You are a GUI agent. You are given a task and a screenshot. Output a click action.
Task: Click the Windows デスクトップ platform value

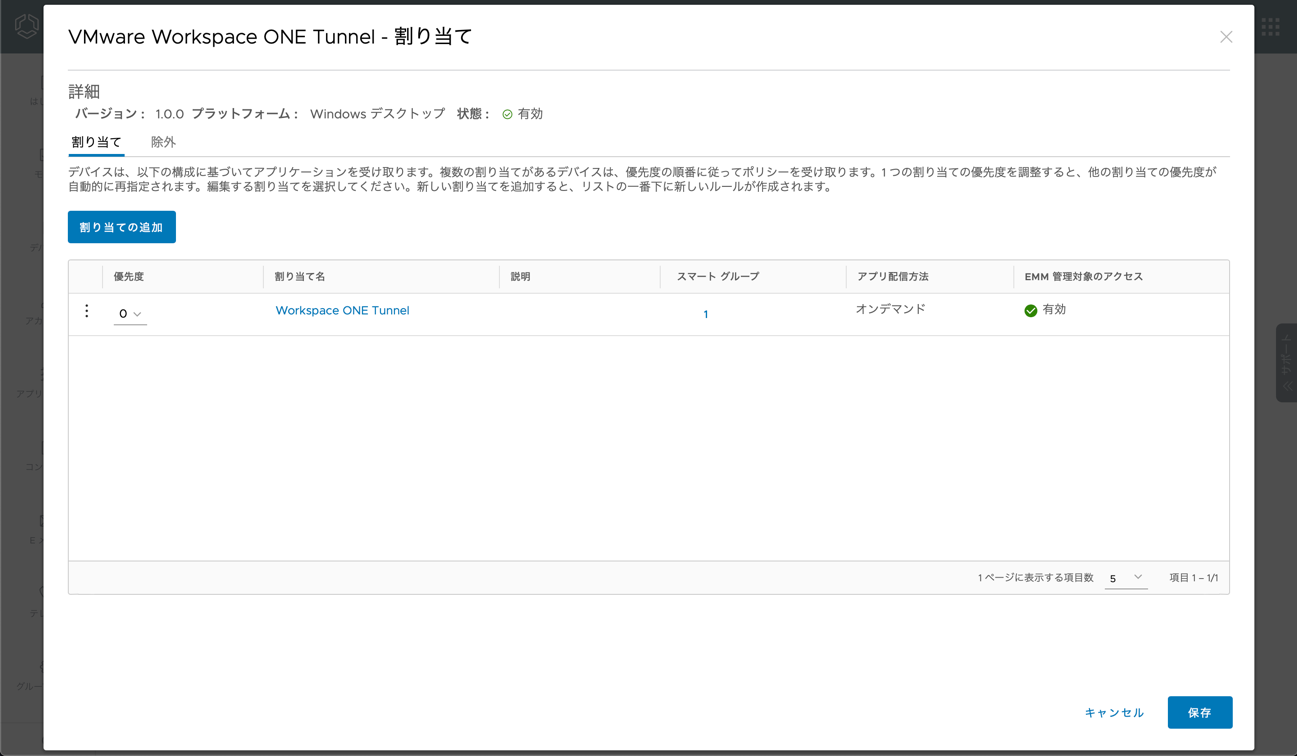377,114
